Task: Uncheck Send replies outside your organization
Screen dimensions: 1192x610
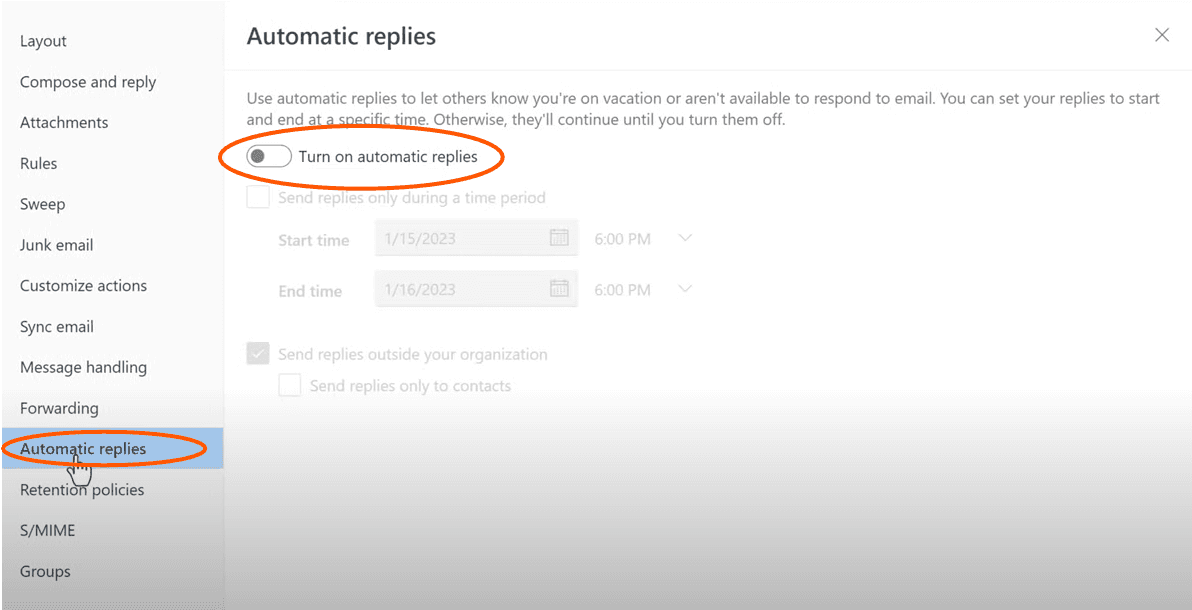Action: click(257, 353)
